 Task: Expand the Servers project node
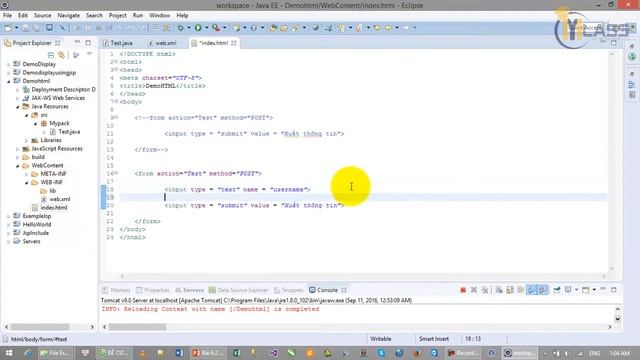tap(8, 242)
